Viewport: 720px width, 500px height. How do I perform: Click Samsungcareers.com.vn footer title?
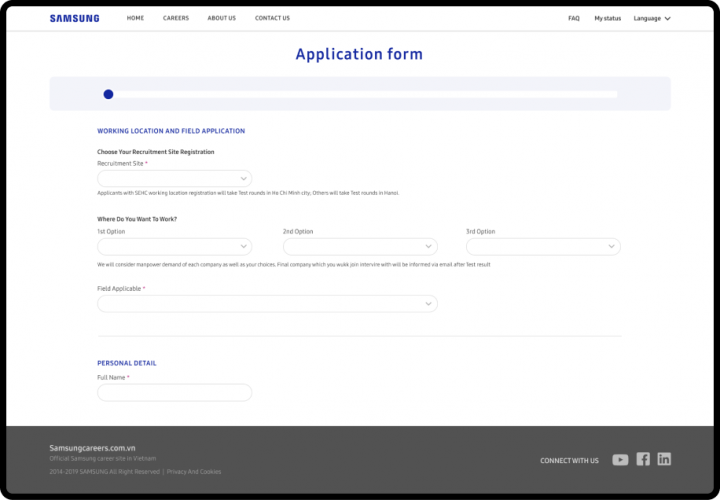pyautogui.click(x=92, y=448)
